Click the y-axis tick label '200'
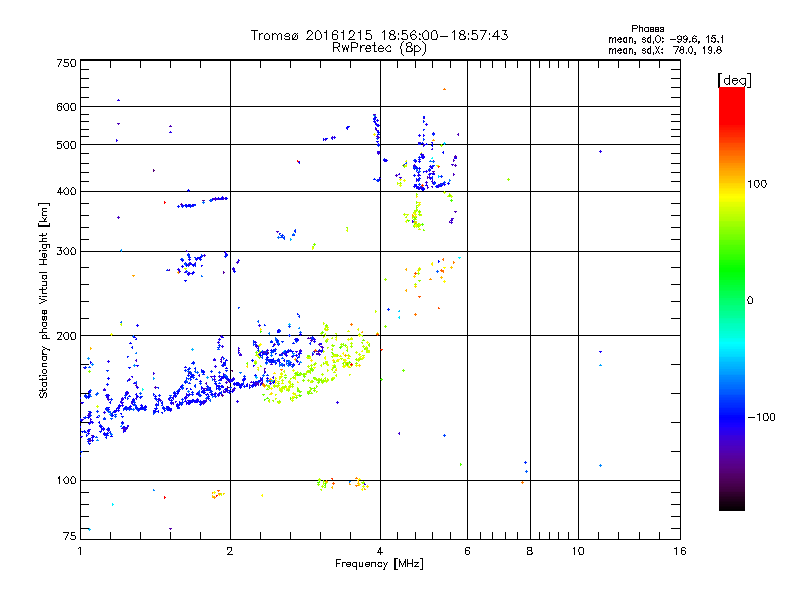The width and height of the screenshot is (800, 600). pos(66,336)
